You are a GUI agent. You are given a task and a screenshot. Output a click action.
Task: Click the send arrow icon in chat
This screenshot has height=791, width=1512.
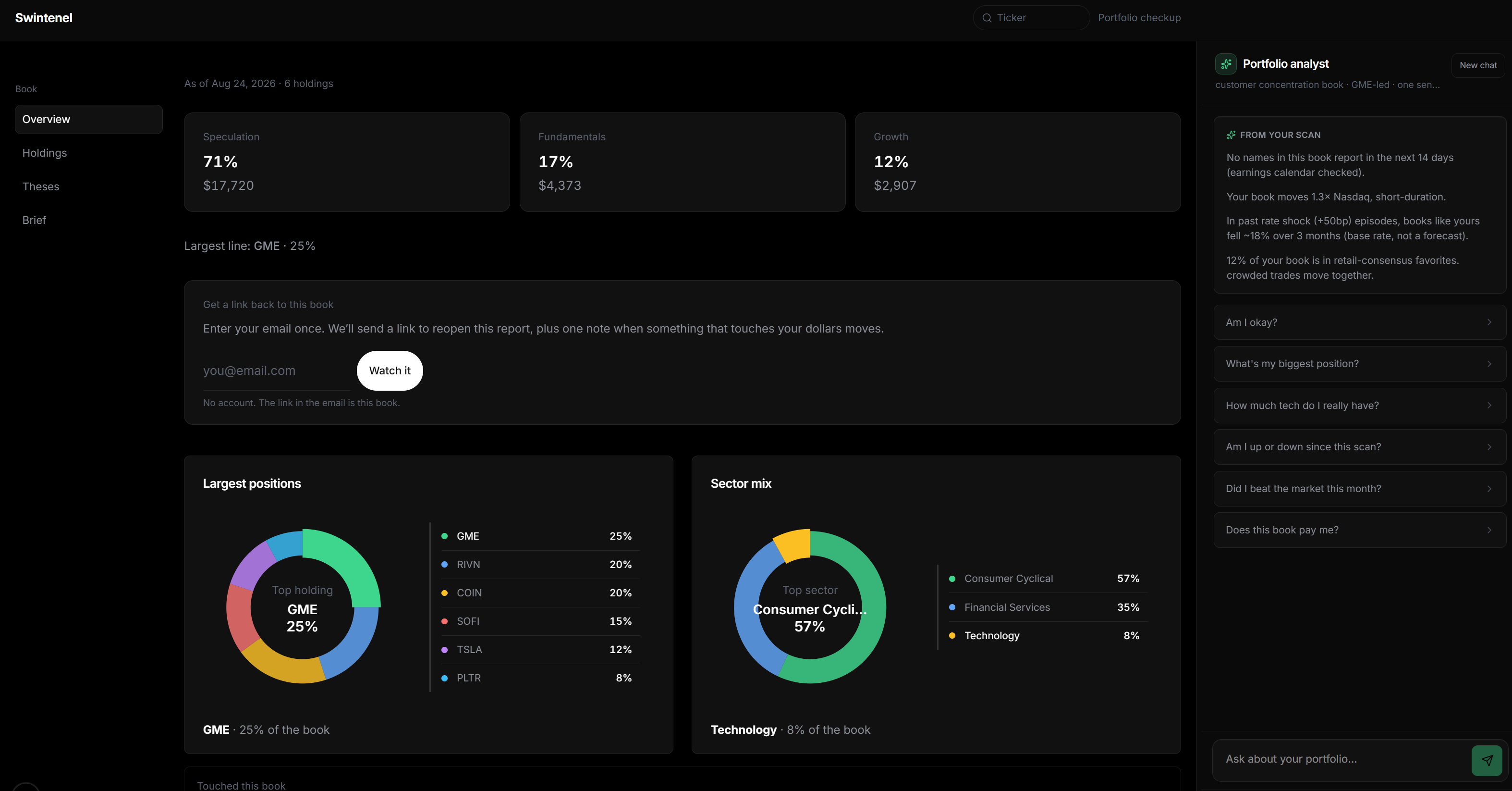(x=1487, y=760)
